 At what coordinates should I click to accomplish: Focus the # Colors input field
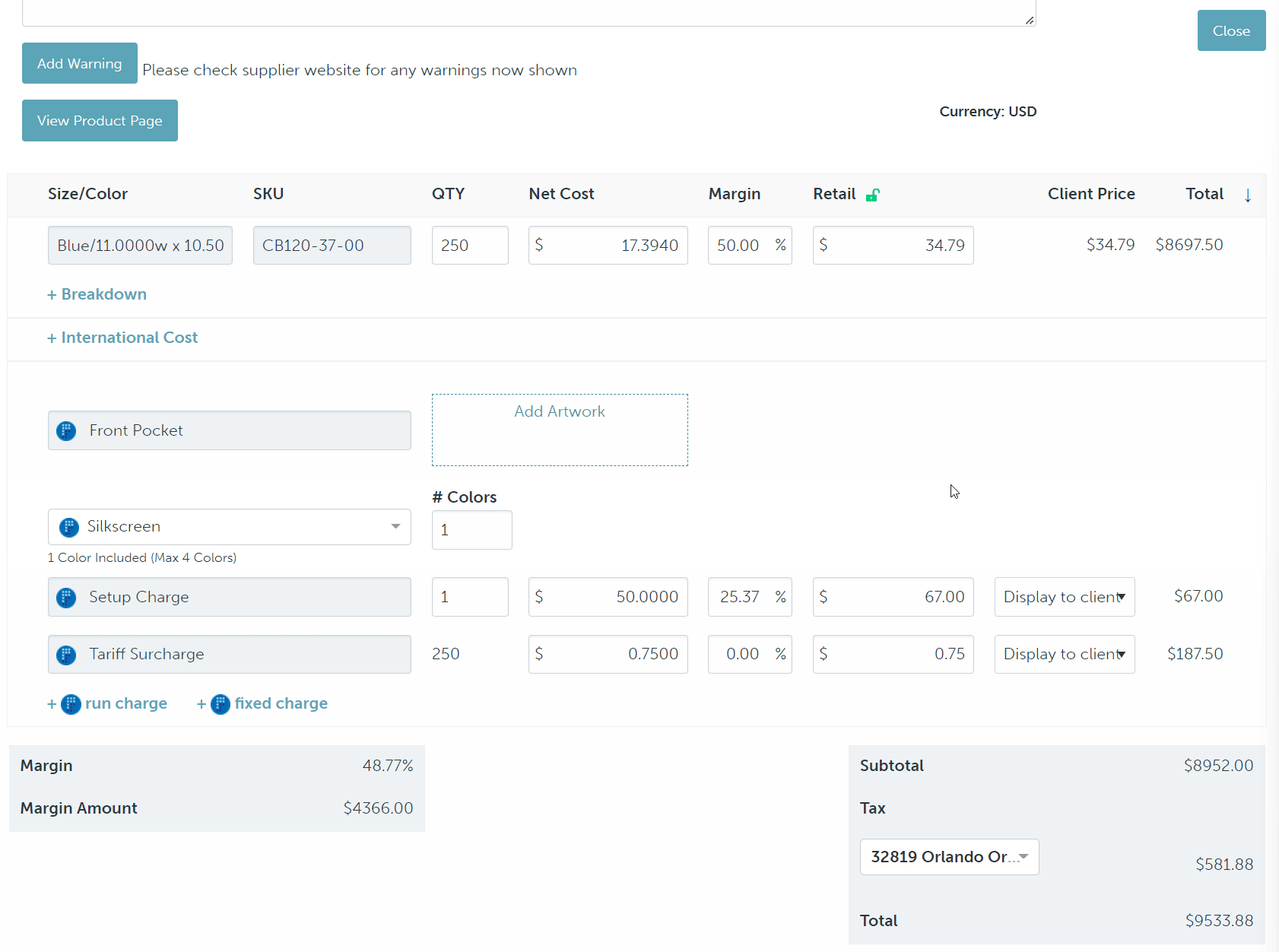[471, 530]
